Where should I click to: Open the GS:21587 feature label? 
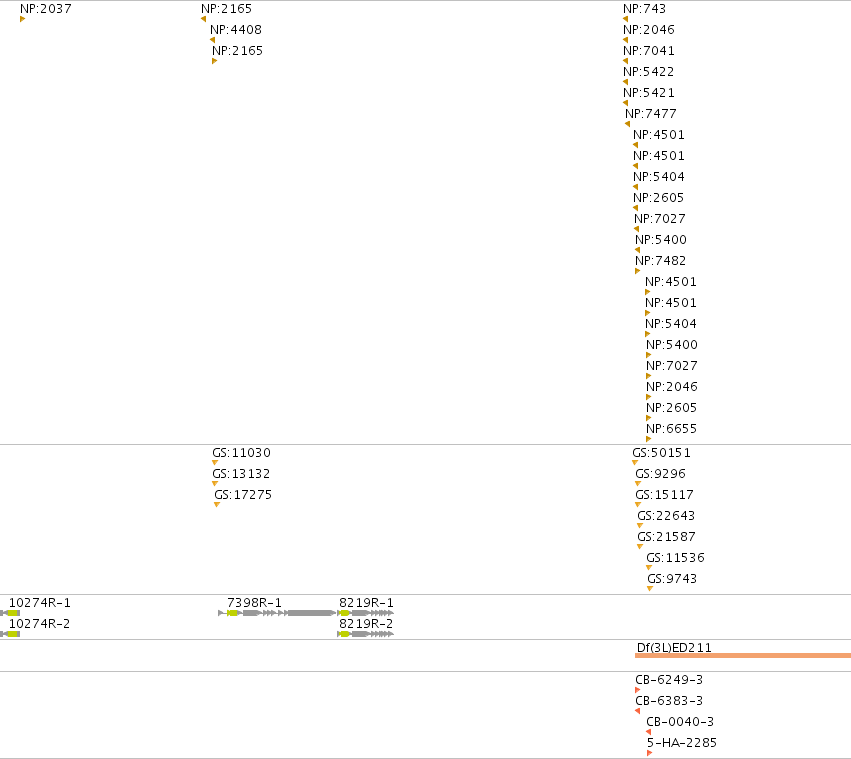666,537
